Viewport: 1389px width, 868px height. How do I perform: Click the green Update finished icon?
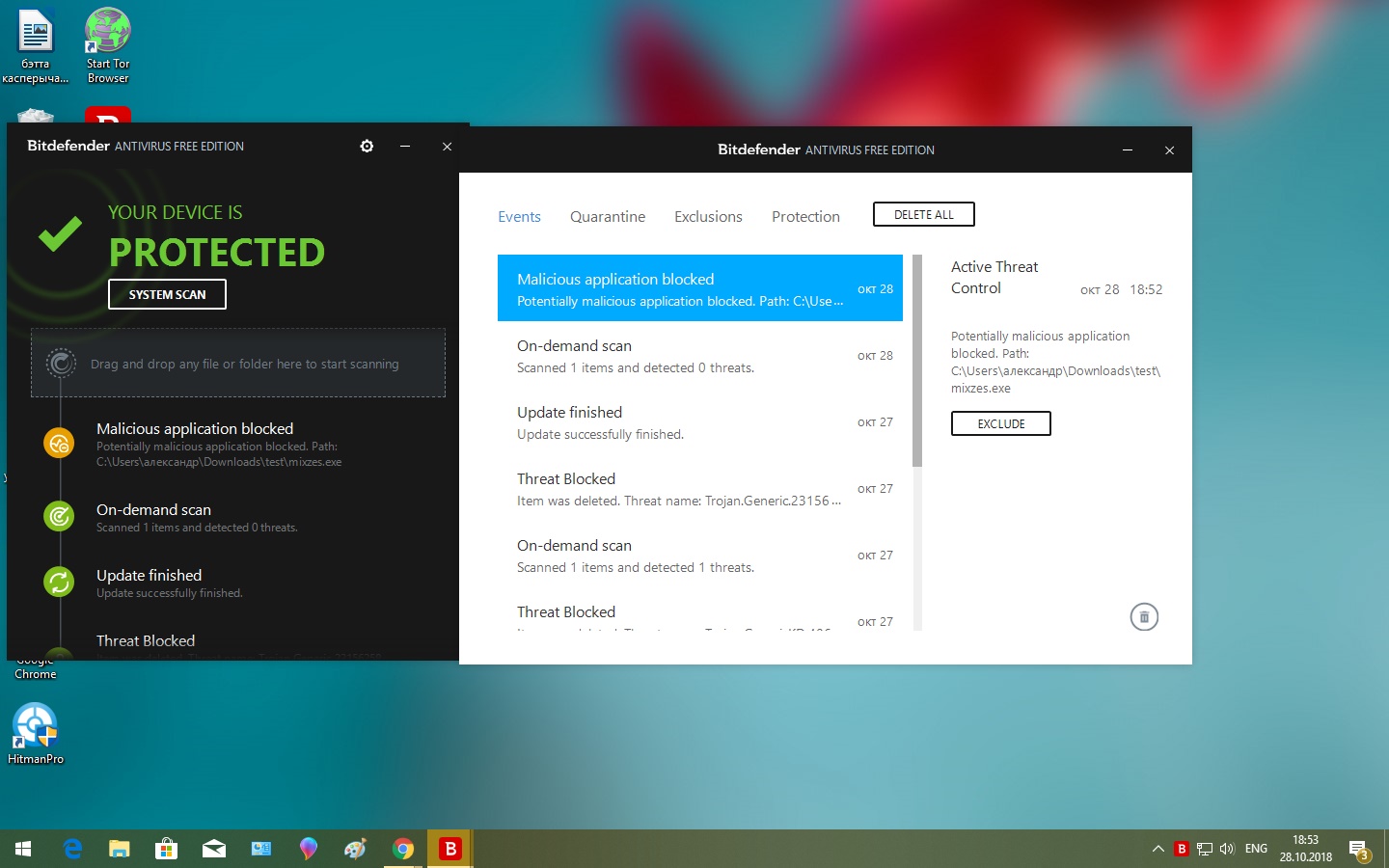60,582
